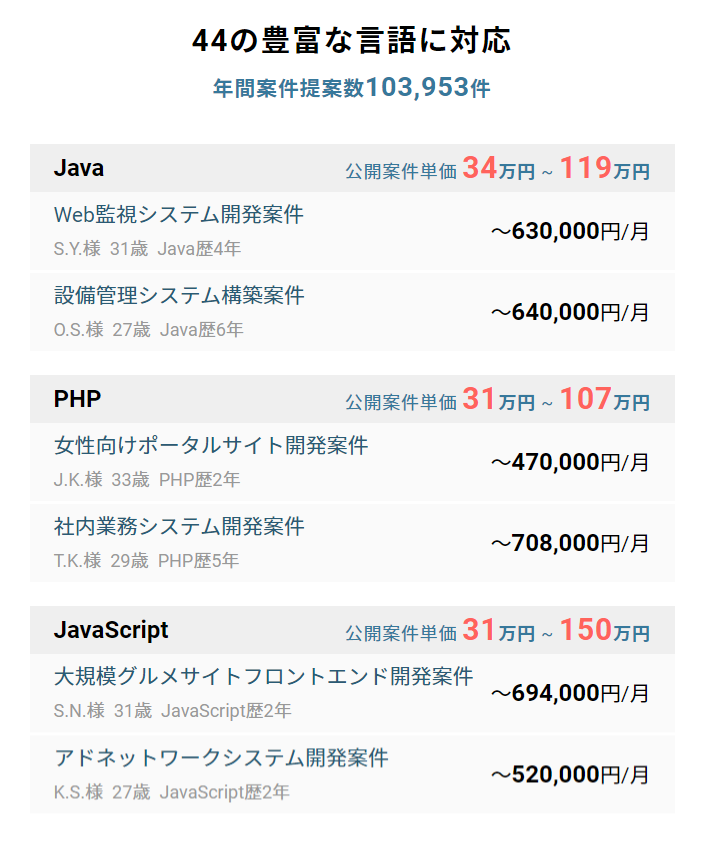The height and width of the screenshot is (858, 711).
Task: Click the ~708,000円/月 price
Action: coord(570,543)
